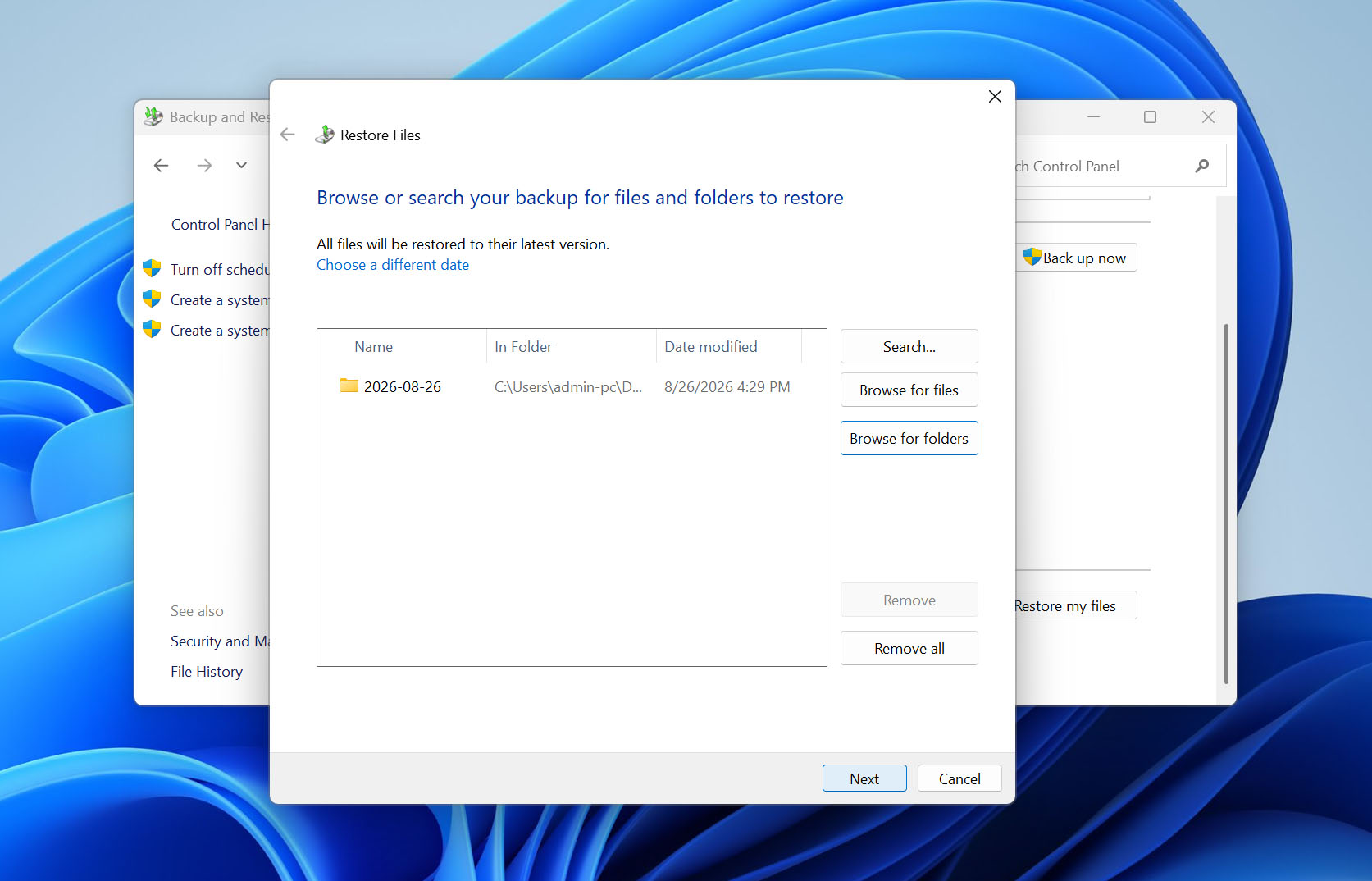Click the Control Panel vertical scrollbar
The height and width of the screenshot is (881, 1372).
click(1226, 504)
